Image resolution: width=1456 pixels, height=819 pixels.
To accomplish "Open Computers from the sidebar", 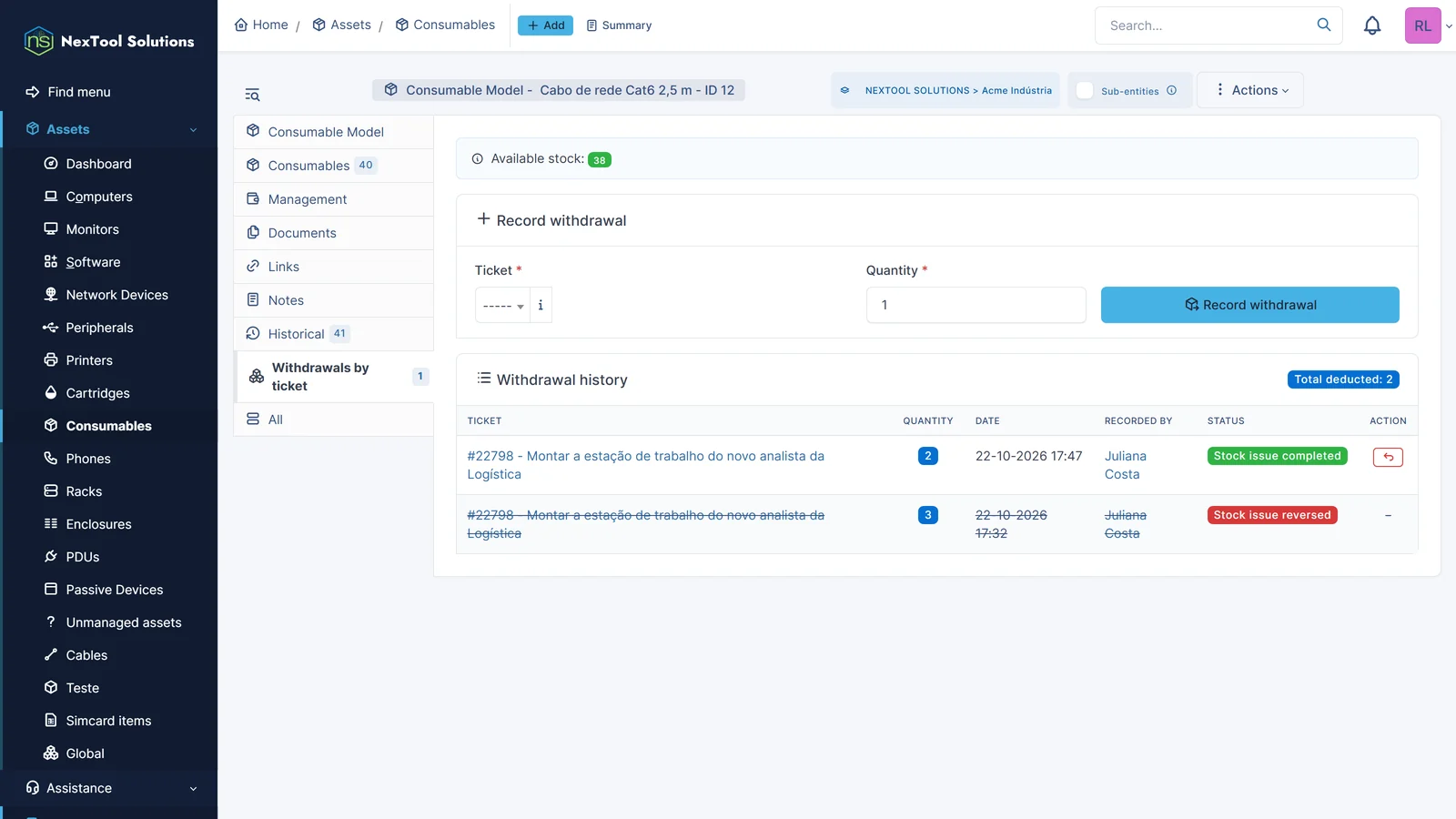I will pyautogui.click(x=98, y=197).
